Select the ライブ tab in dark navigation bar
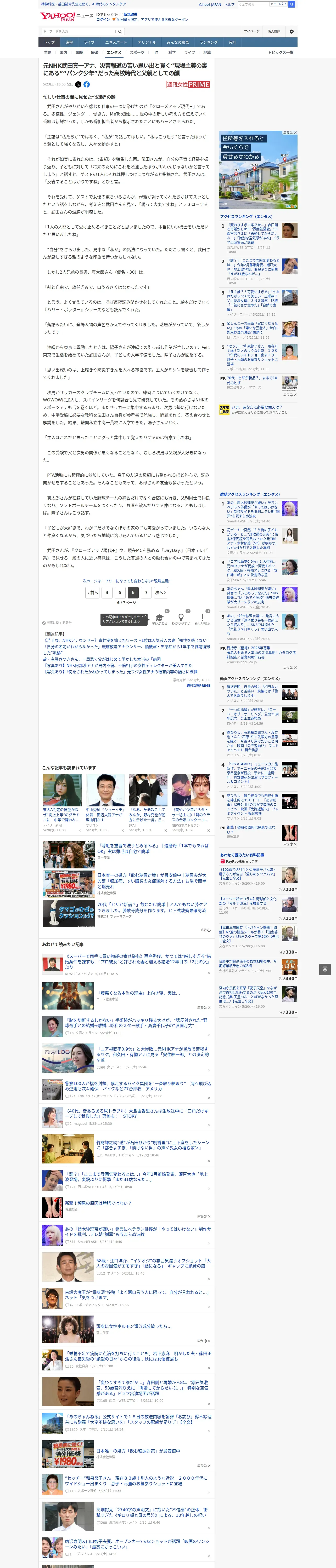This screenshot has height=1568, width=336. pos(89,43)
